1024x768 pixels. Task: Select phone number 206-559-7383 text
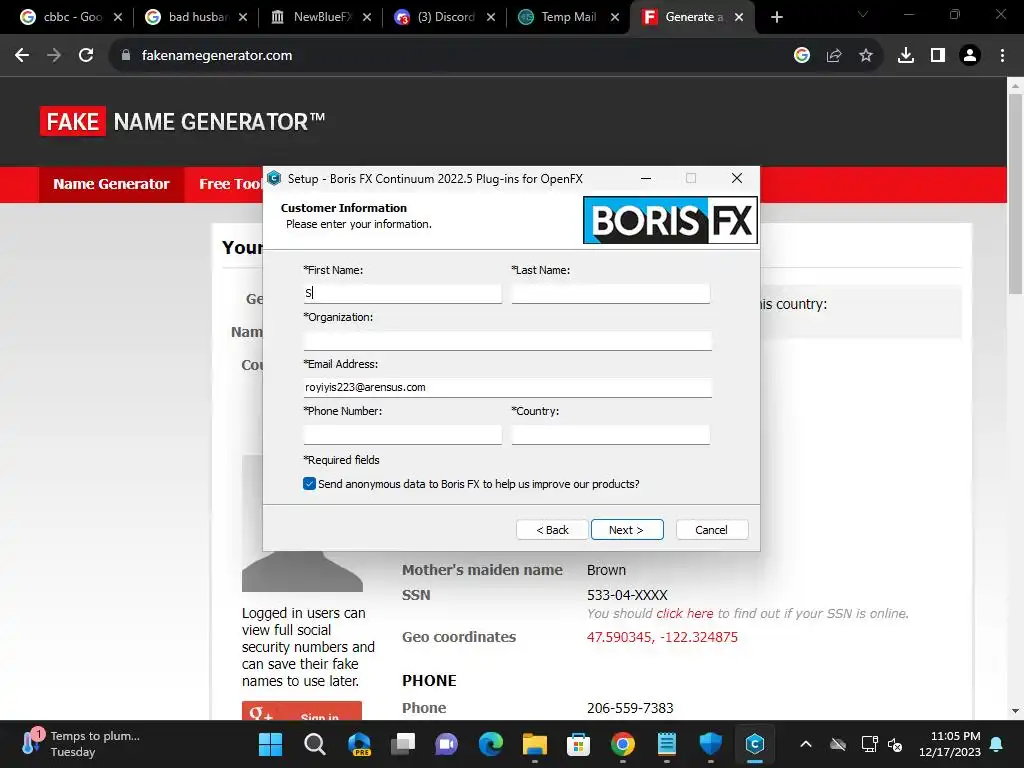630,708
